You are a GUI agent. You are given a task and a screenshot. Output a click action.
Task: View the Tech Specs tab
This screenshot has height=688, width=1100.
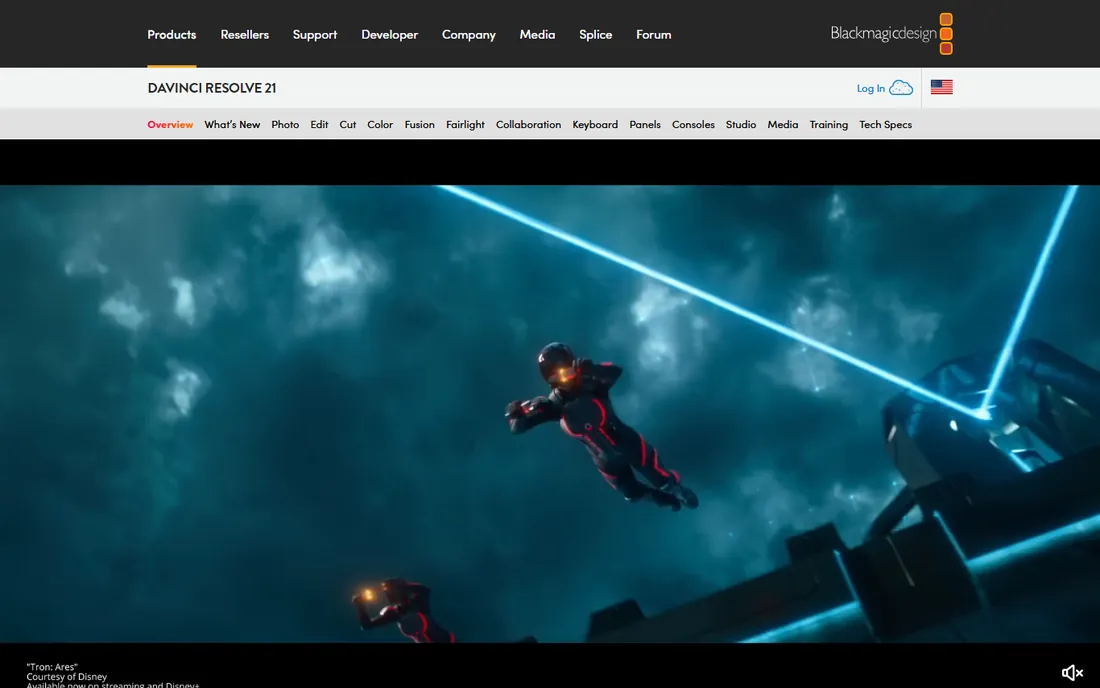point(885,124)
